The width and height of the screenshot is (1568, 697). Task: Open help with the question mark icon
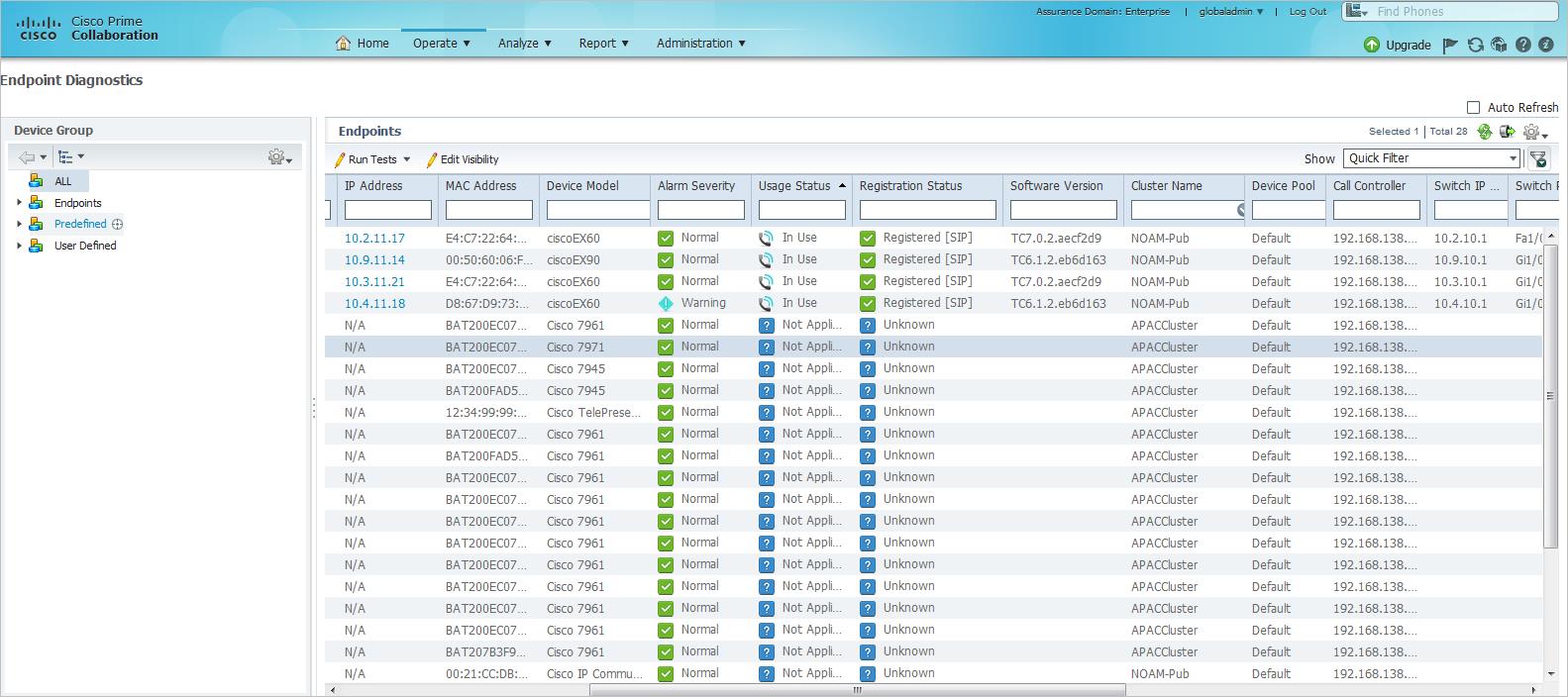point(1523,45)
